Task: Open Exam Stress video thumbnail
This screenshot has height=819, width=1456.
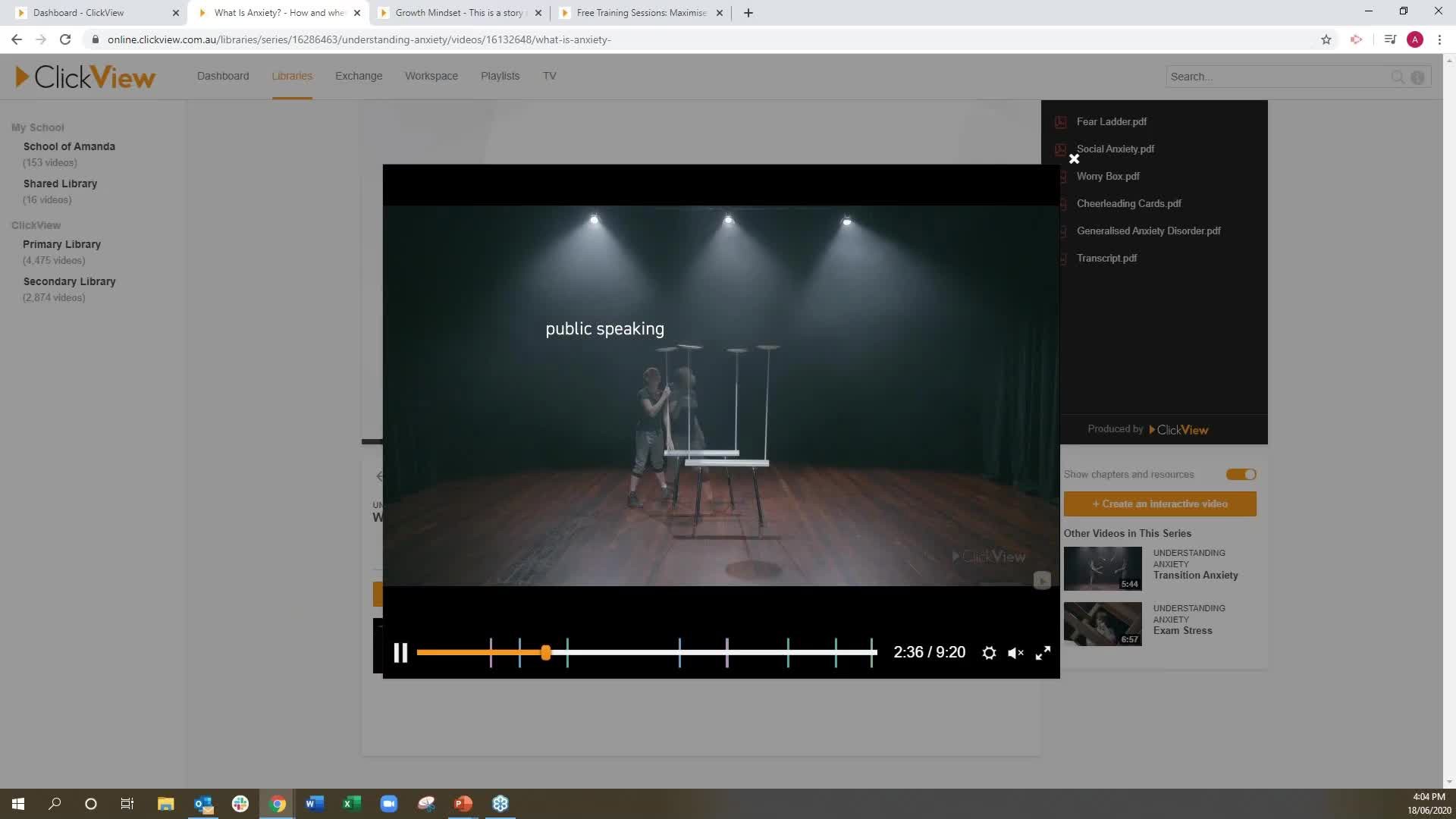Action: coord(1102,623)
